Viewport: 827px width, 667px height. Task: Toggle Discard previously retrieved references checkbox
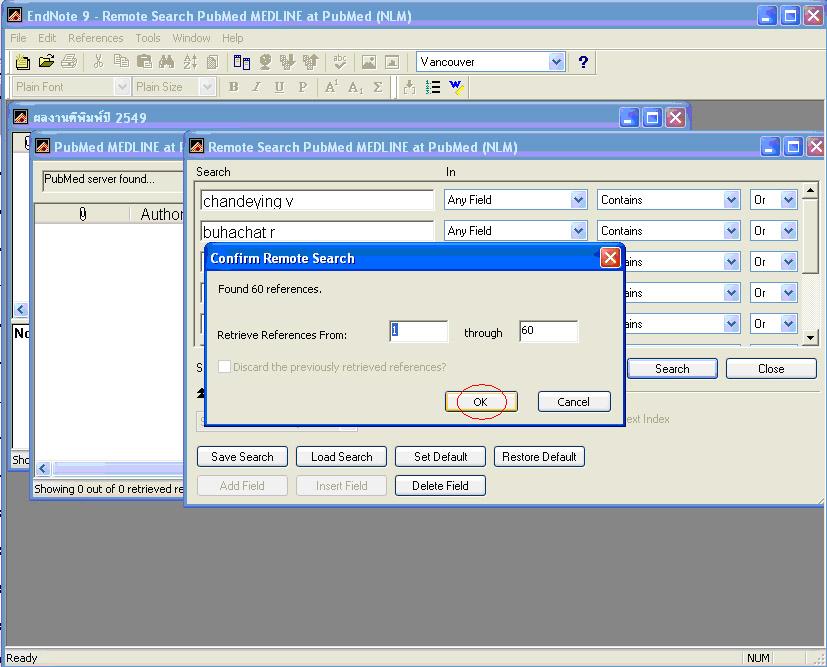(224, 366)
